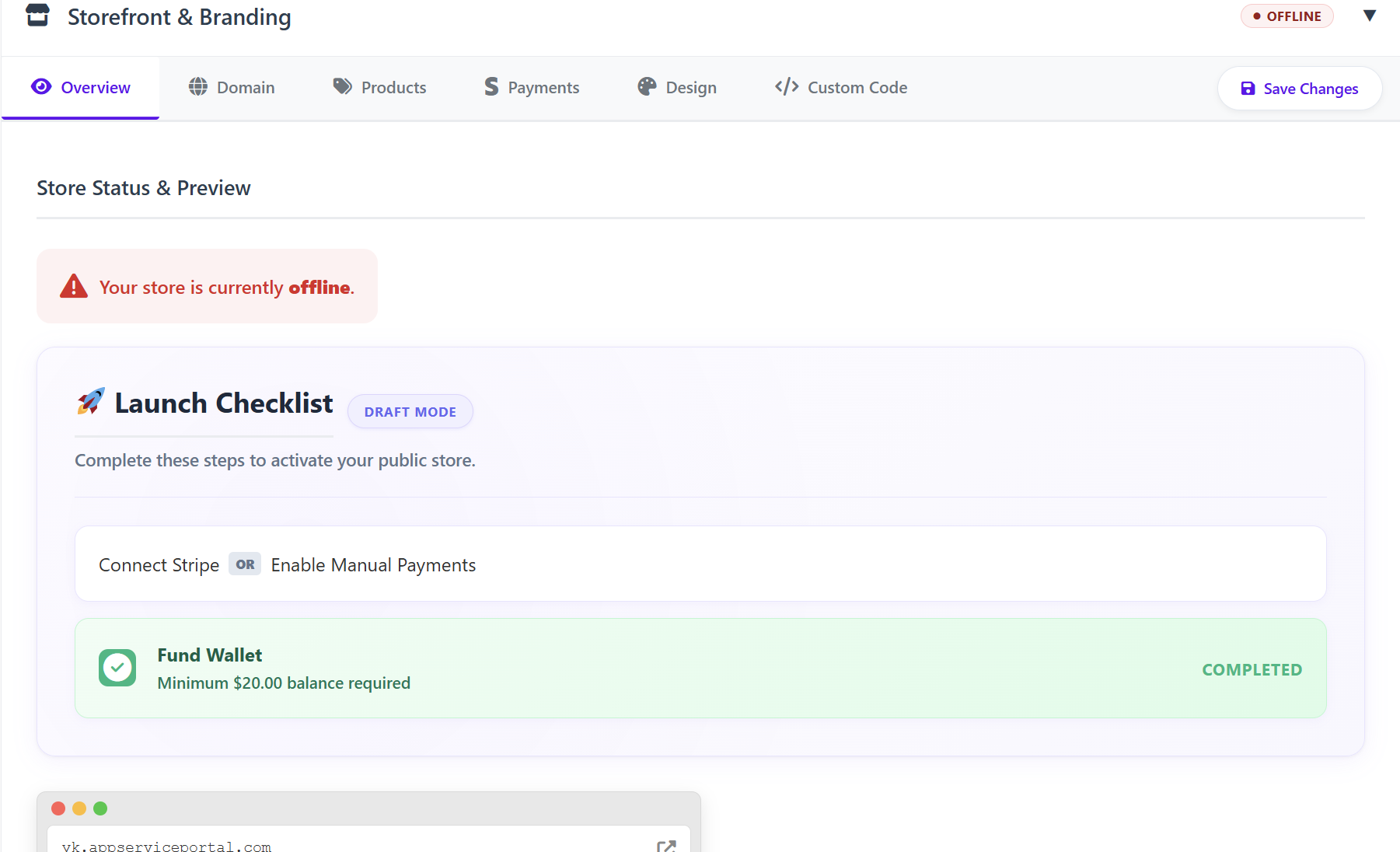
Task: Click the eye icon on Overview tab
Action: pyautogui.click(x=41, y=86)
